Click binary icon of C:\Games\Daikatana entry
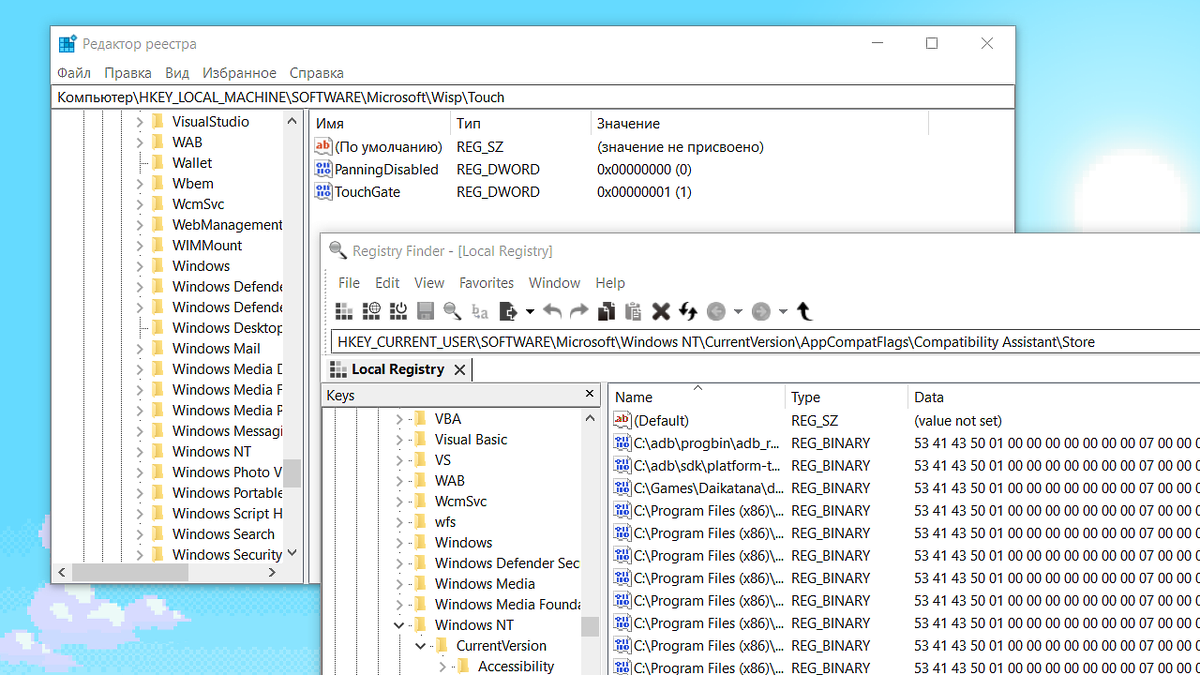Viewport: 1200px width, 675px height. coord(622,488)
